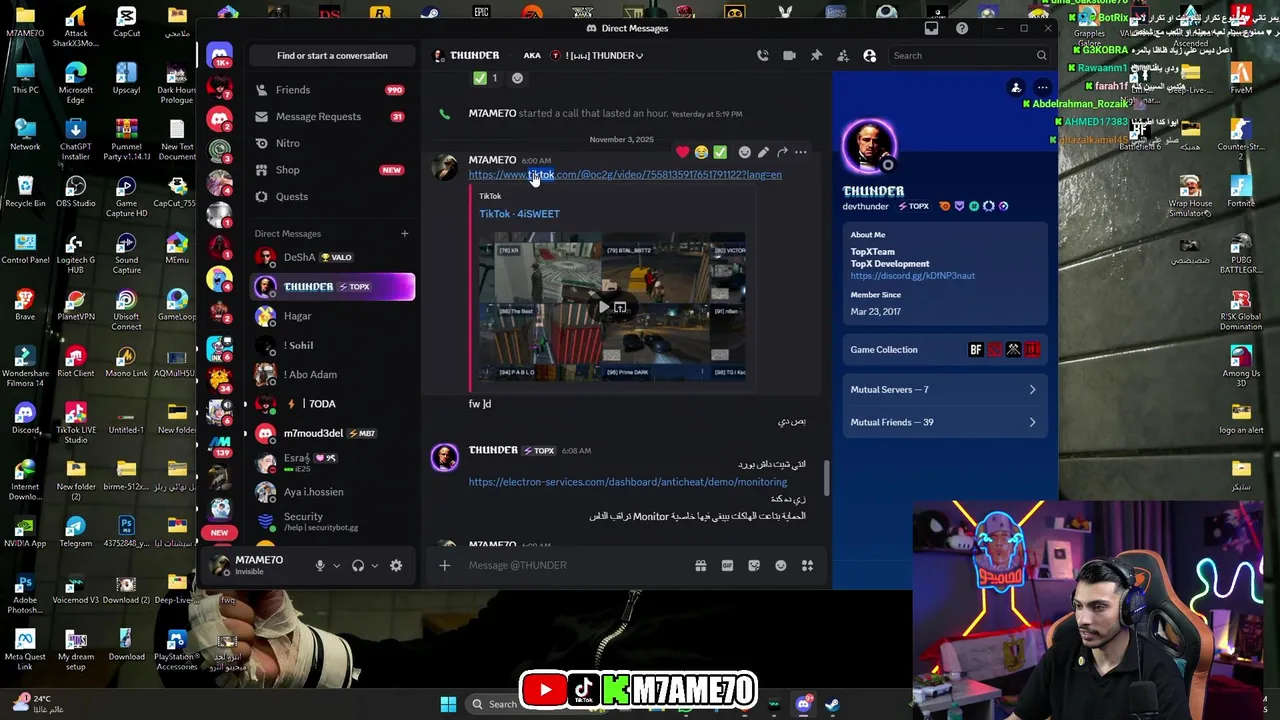Open DM with Hagar
This screenshot has width=1280, height=720.
pyautogui.click(x=331, y=316)
